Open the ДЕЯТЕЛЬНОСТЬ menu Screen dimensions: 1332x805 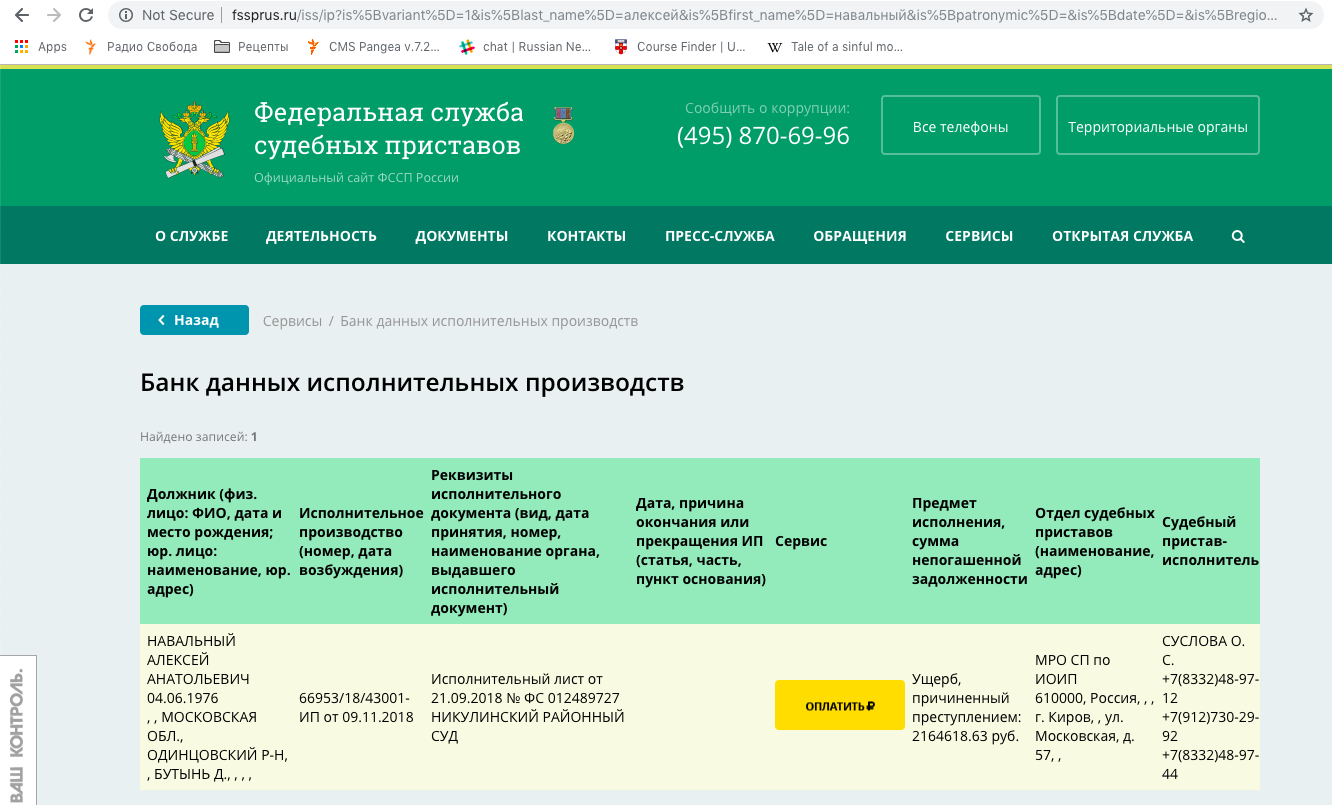pos(321,236)
